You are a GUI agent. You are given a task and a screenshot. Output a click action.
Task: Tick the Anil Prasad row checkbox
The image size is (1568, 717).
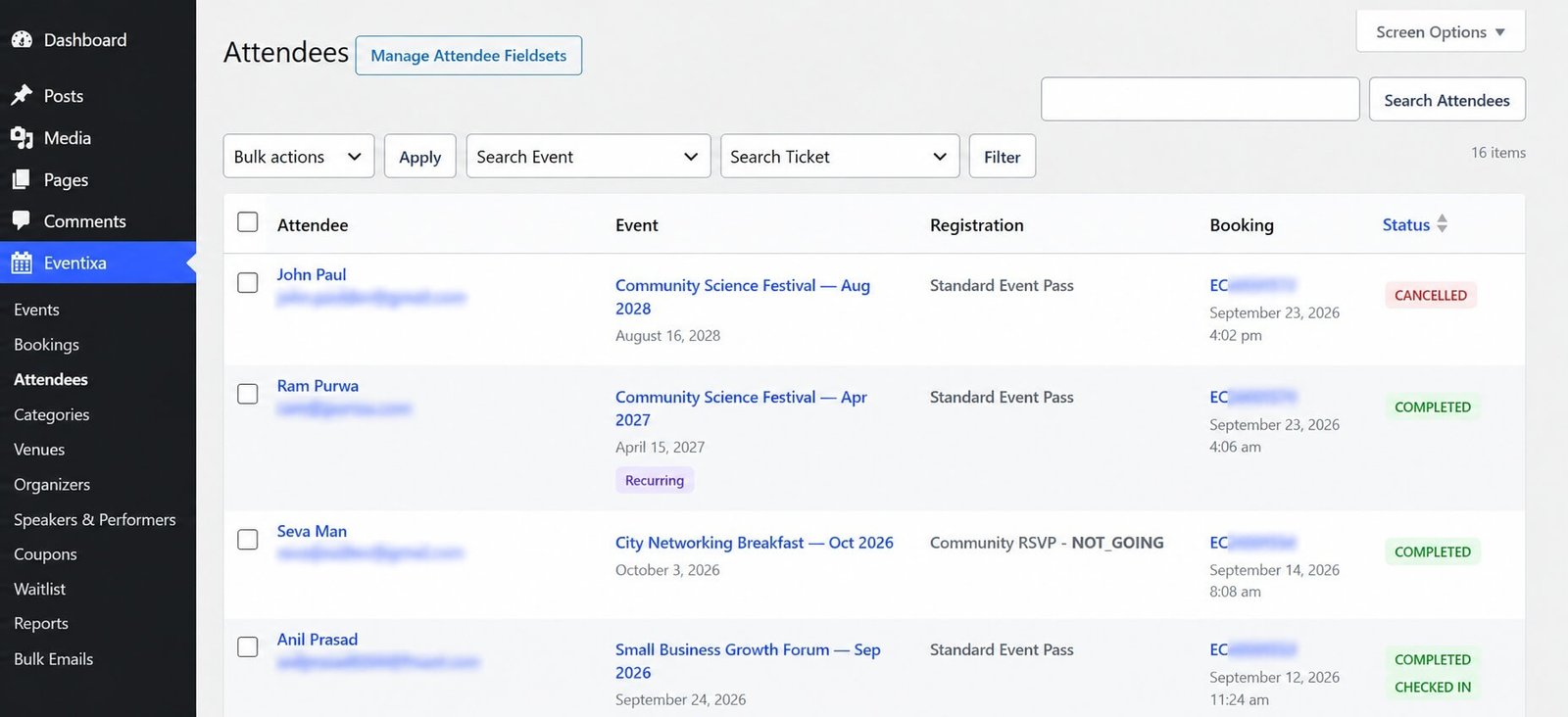(x=248, y=646)
